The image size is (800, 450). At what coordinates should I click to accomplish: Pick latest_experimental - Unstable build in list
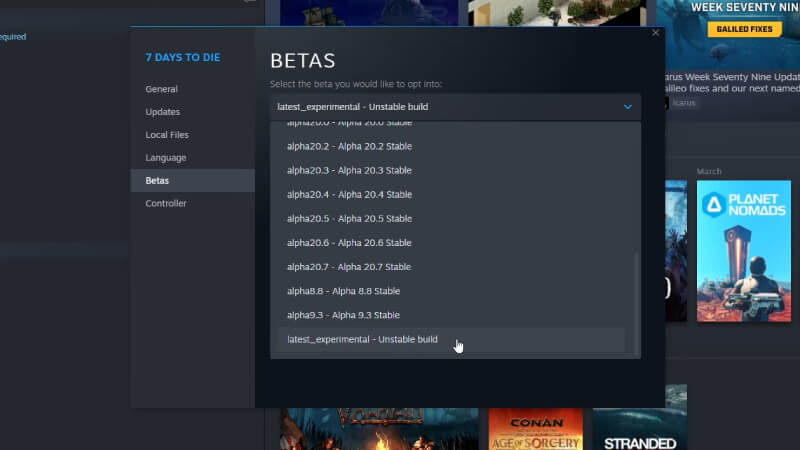pyautogui.click(x=362, y=340)
